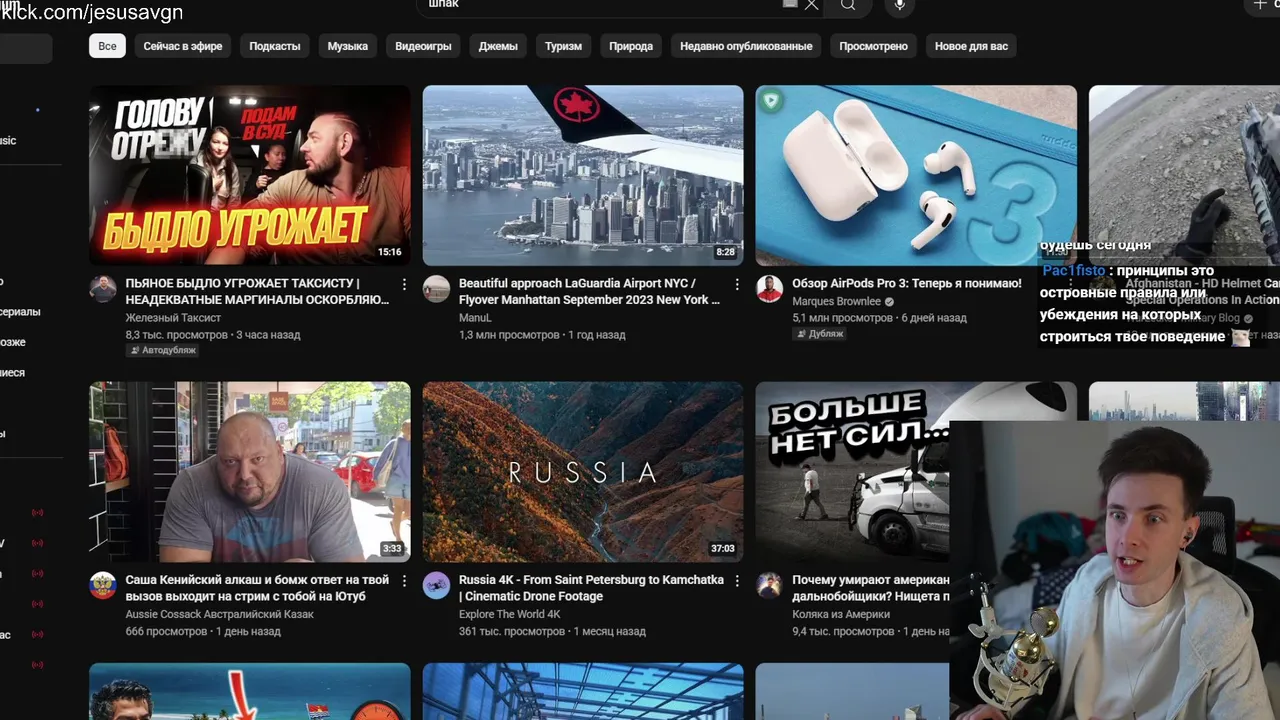Open Коляка из Америки channel avatar

click(769, 585)
